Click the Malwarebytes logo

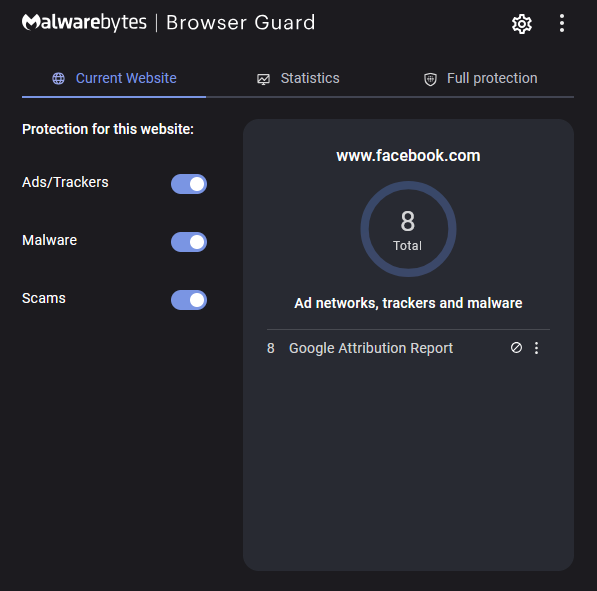click(x=84, y=22)
